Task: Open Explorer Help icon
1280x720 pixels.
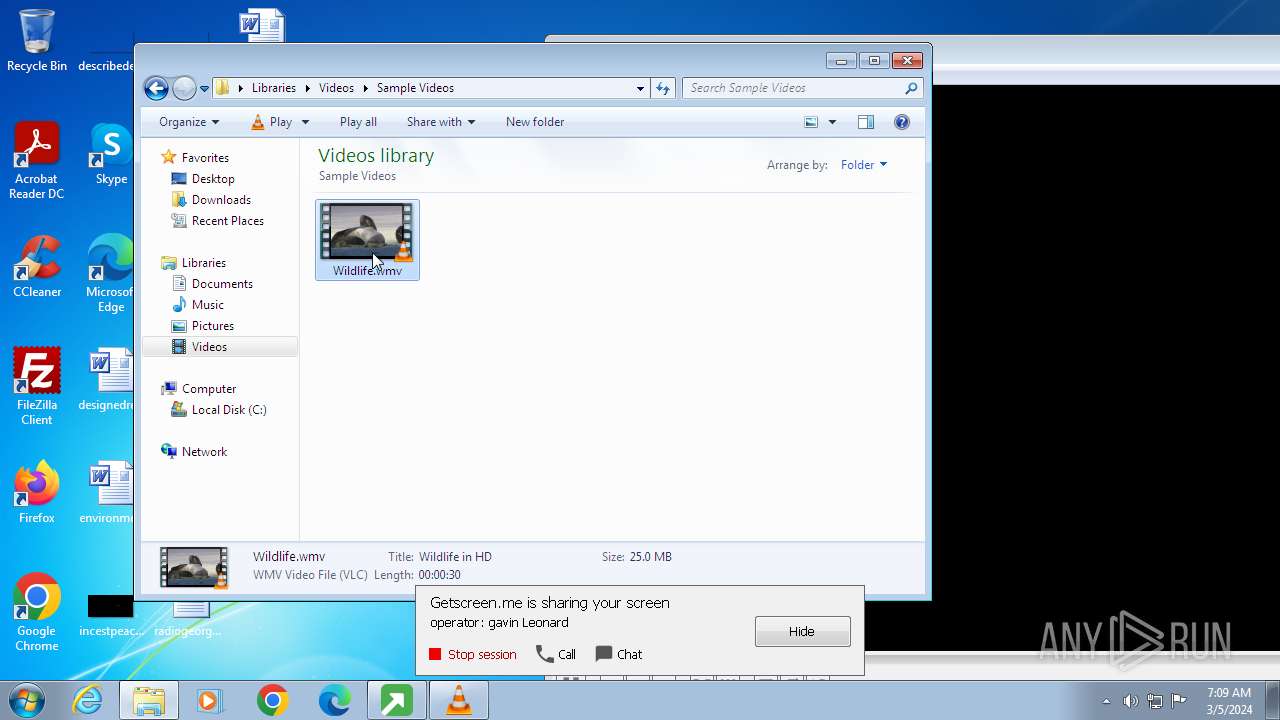Action: point(902,122)
